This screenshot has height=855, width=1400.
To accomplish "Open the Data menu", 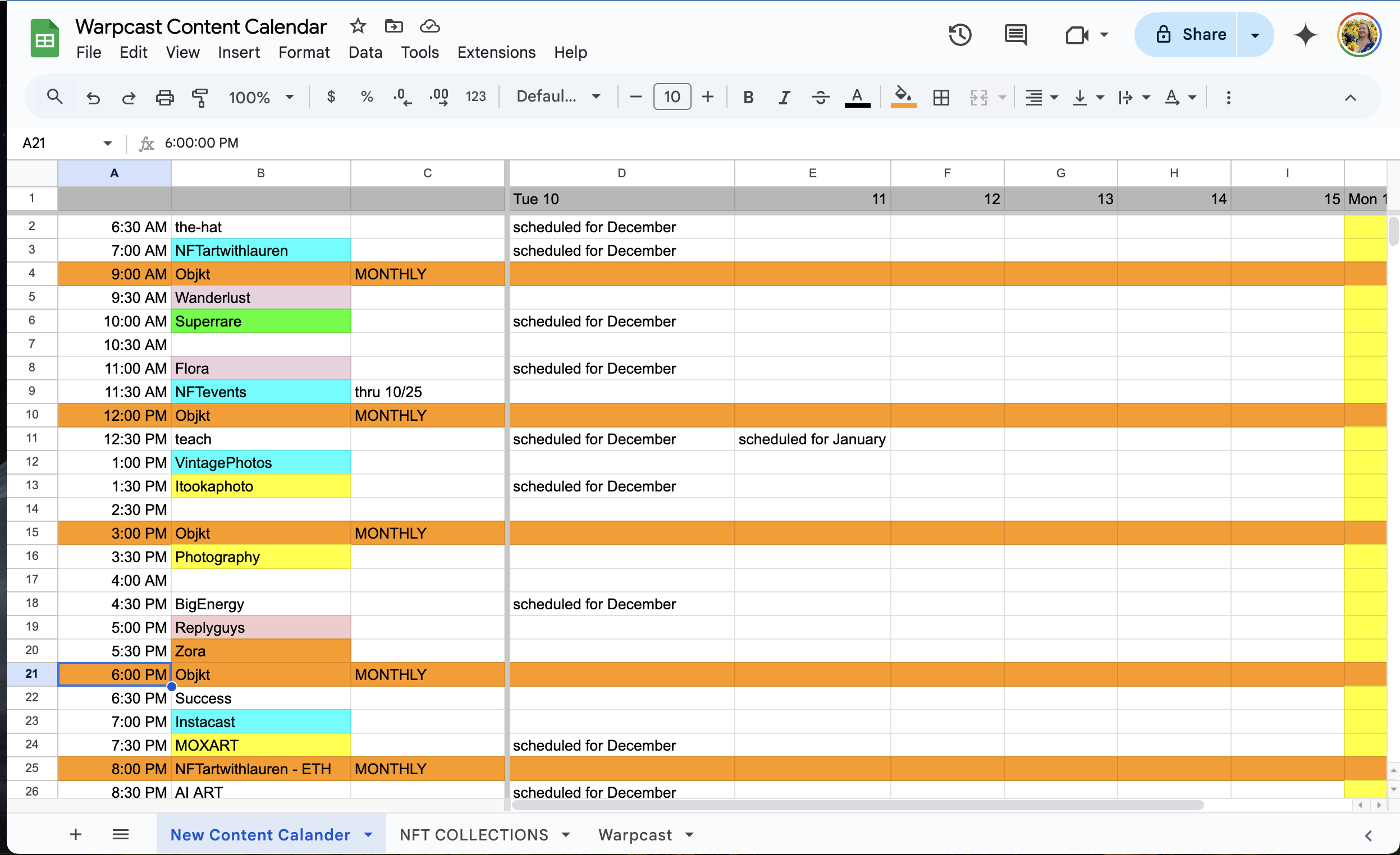I will point(365,52).
